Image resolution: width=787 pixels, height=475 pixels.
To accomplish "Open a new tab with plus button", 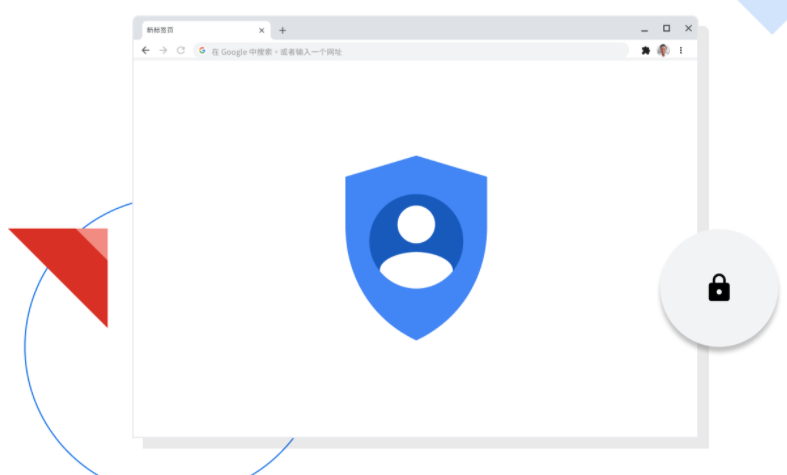I will point(283,31).
